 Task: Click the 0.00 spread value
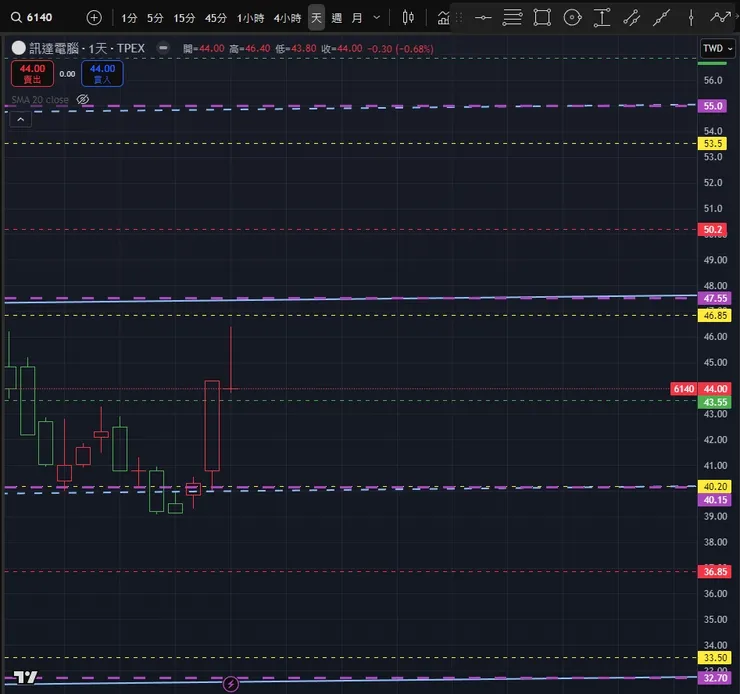coord(67,74)
